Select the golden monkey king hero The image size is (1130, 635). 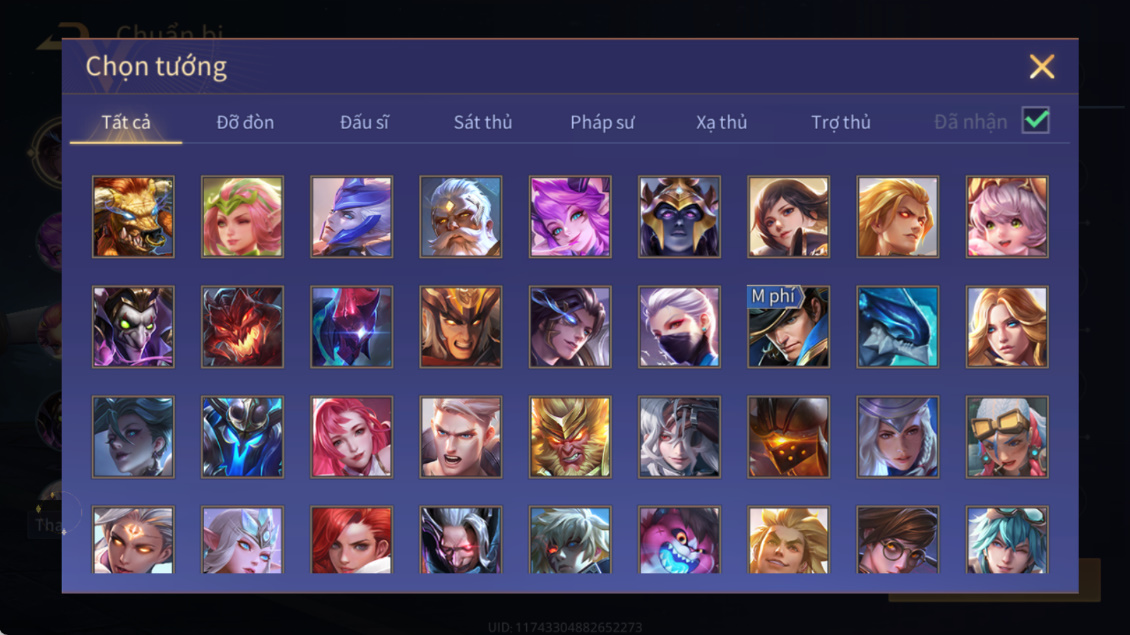click(570, 437)
